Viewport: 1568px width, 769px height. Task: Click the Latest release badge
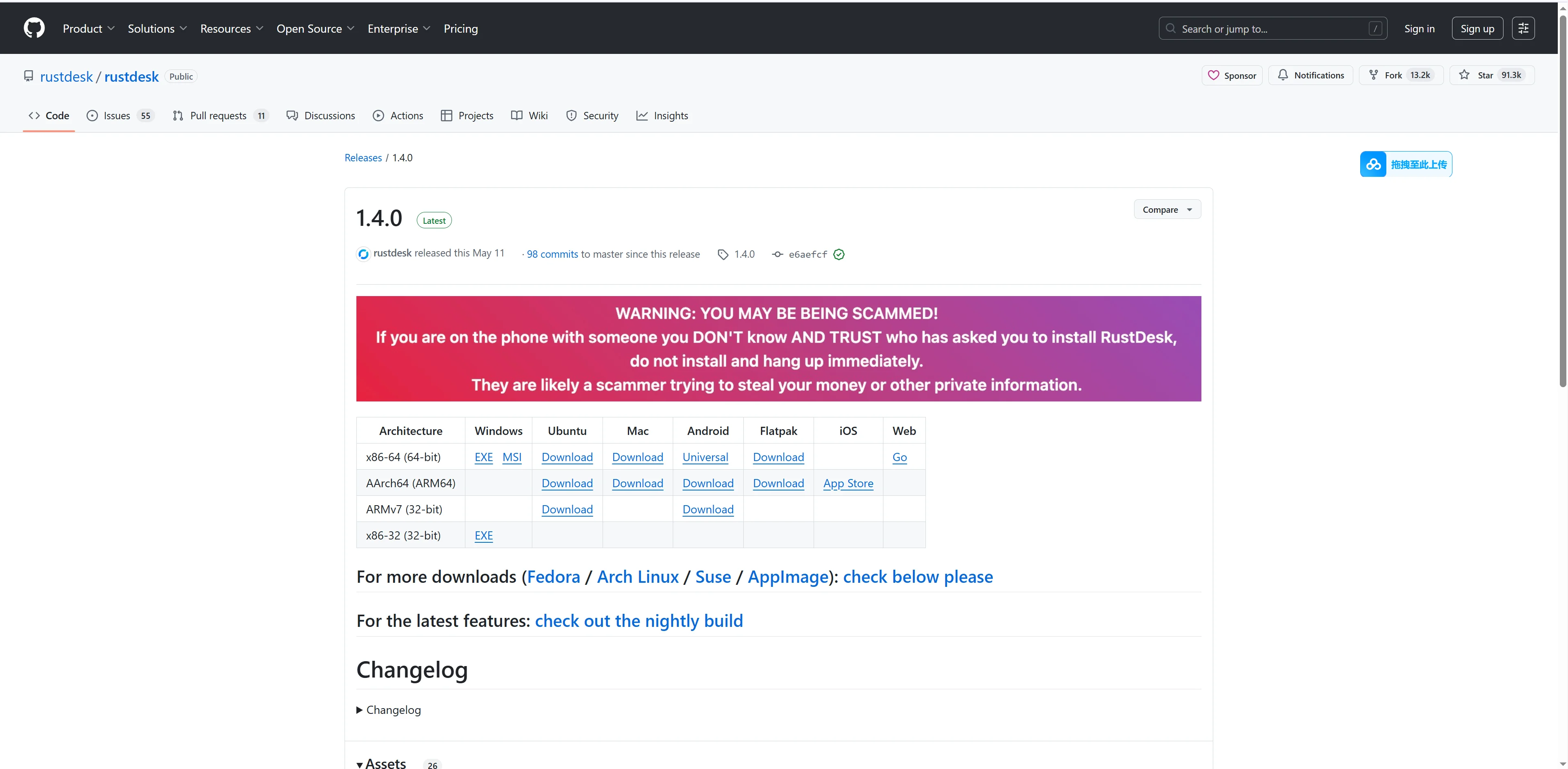click(434, 221)
